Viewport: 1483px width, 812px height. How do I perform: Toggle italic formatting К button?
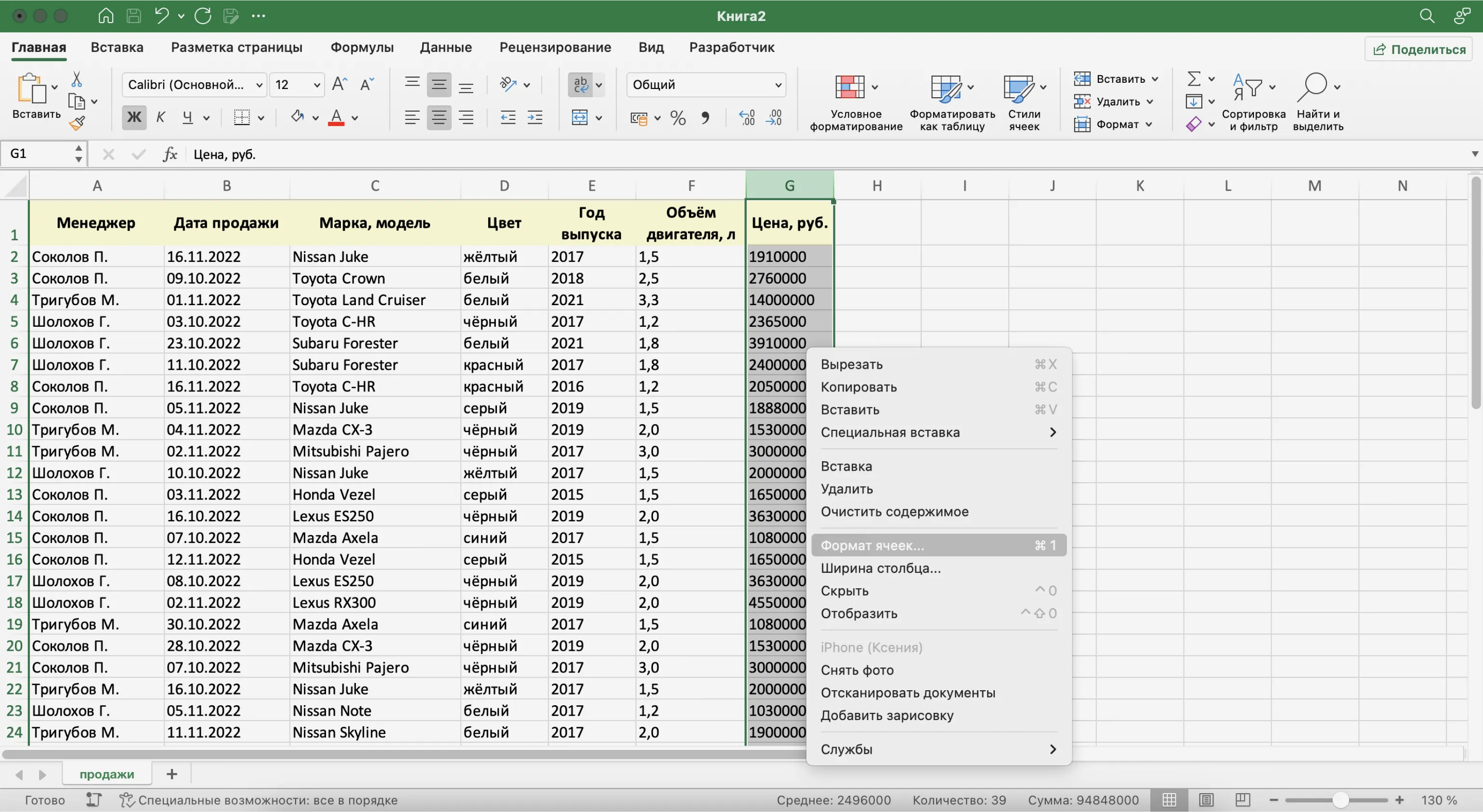[x=161, y=117]
